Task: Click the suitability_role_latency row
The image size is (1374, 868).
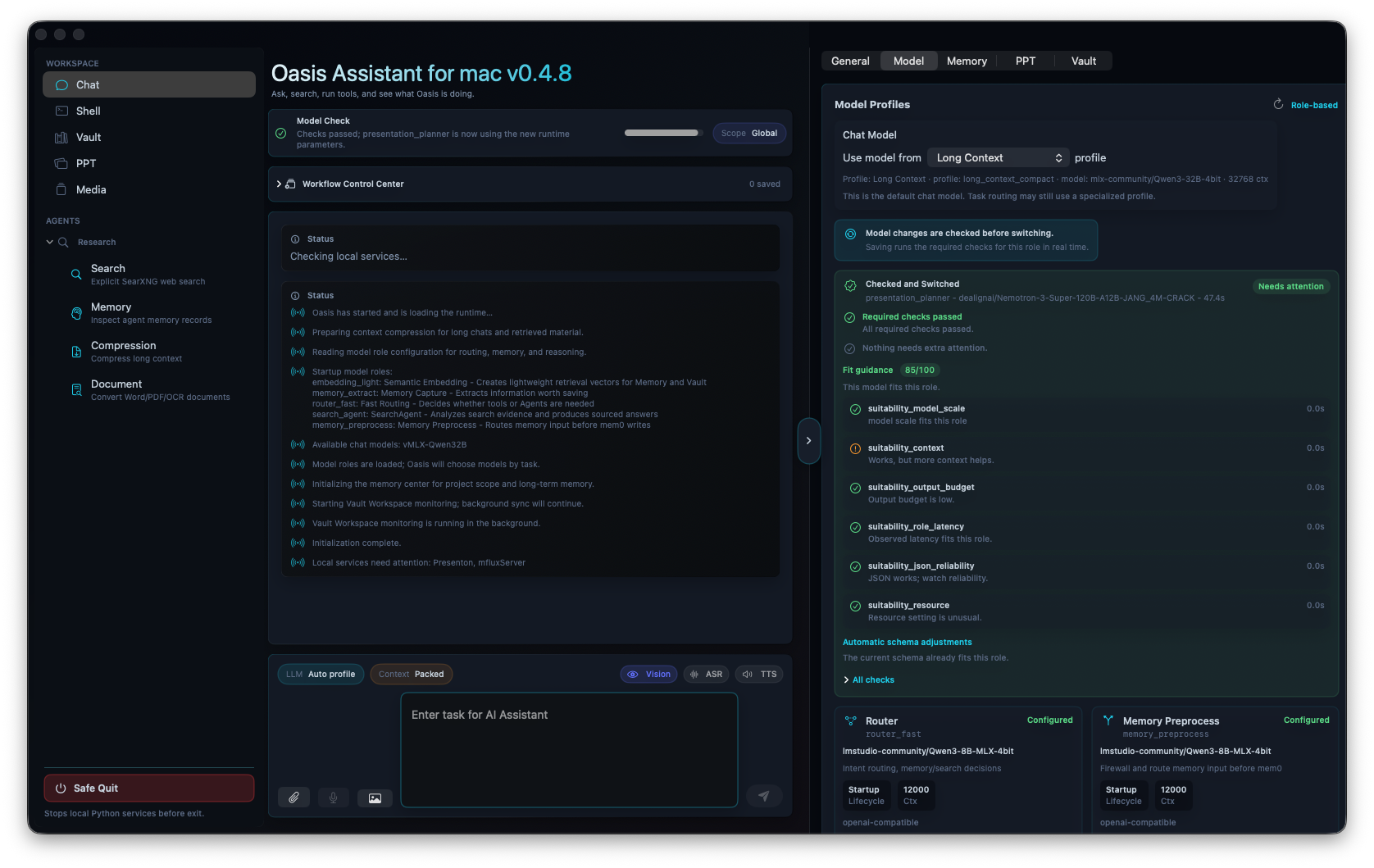Action: pyautogui.click(x=1086, y=533)
